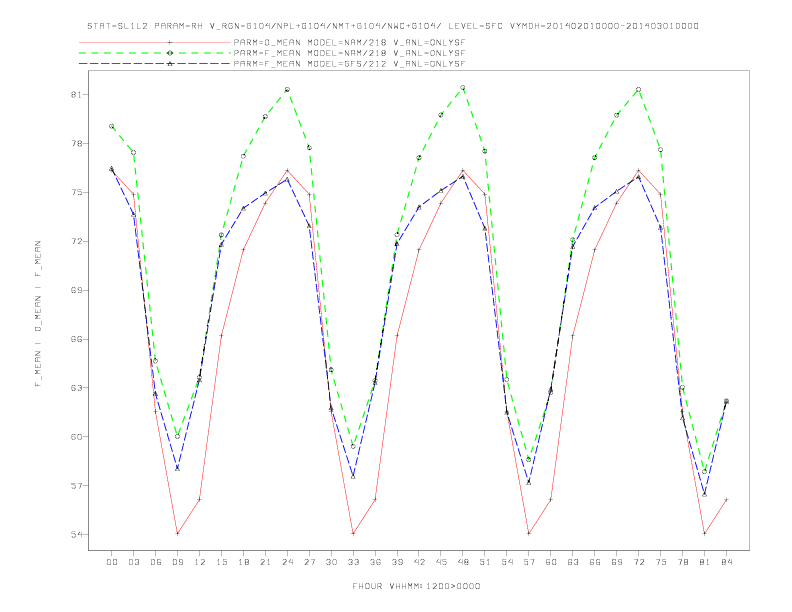This screenshot has width=792, height=612.
Task: Select legend entry PARM=O_MEAN MODEL=NAM/218
Action: 349,42
